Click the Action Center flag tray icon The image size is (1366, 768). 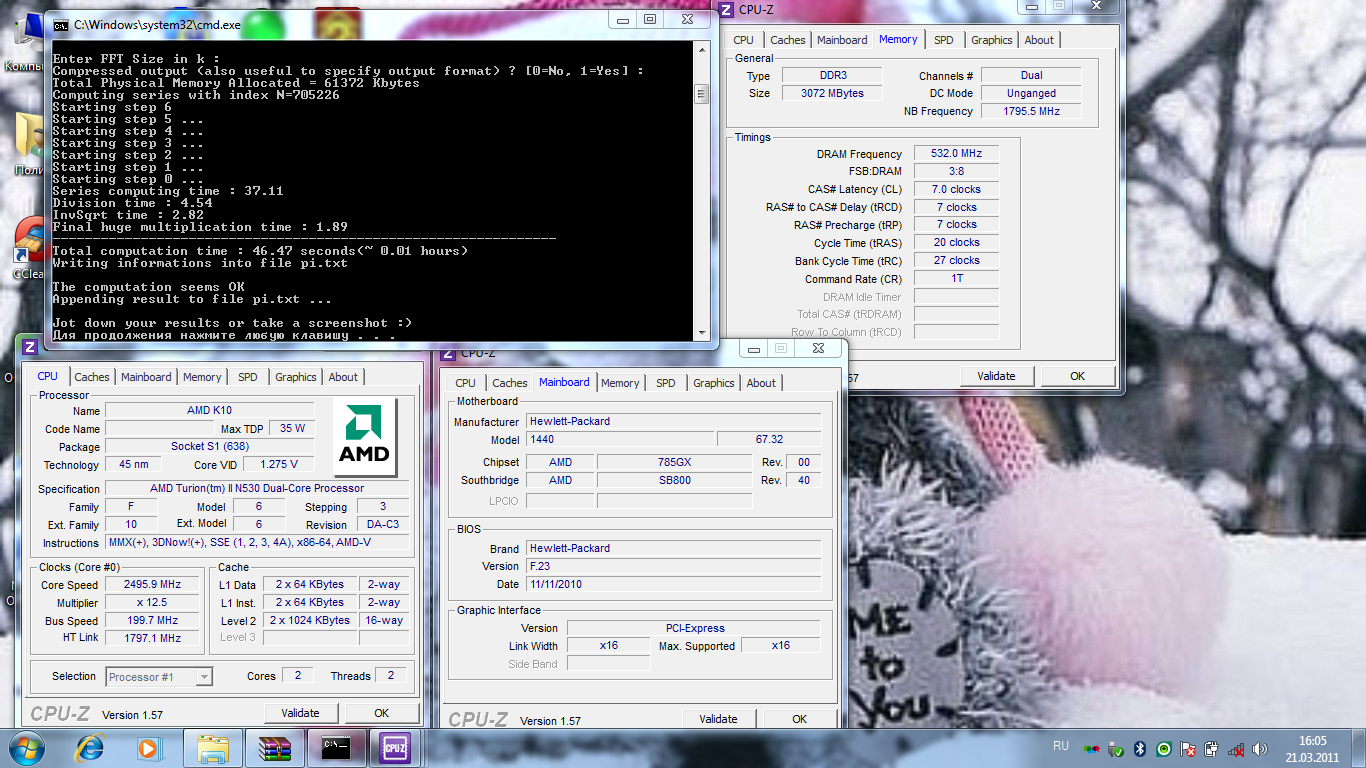pos(1188,748)
